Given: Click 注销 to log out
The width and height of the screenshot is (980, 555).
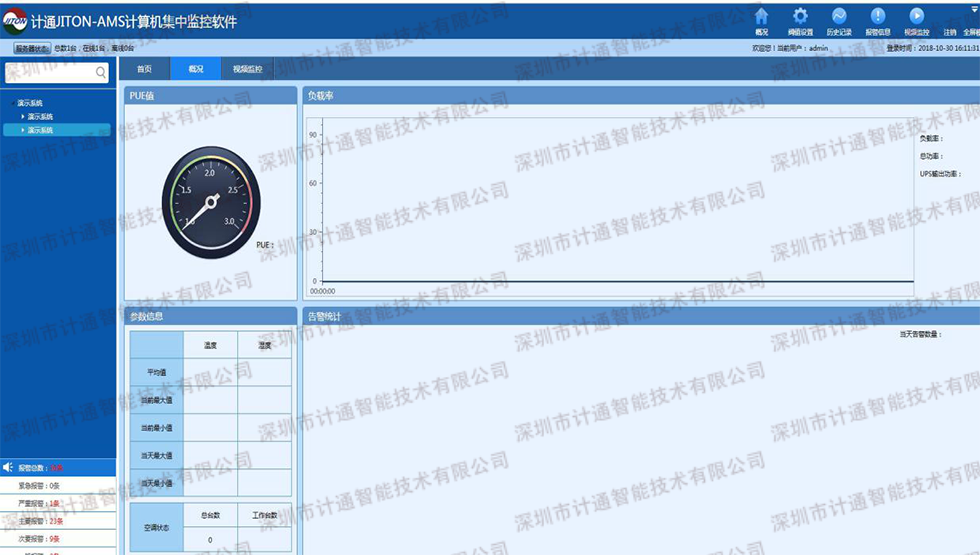Looking at the screenshot, I should tap(950, 32).
